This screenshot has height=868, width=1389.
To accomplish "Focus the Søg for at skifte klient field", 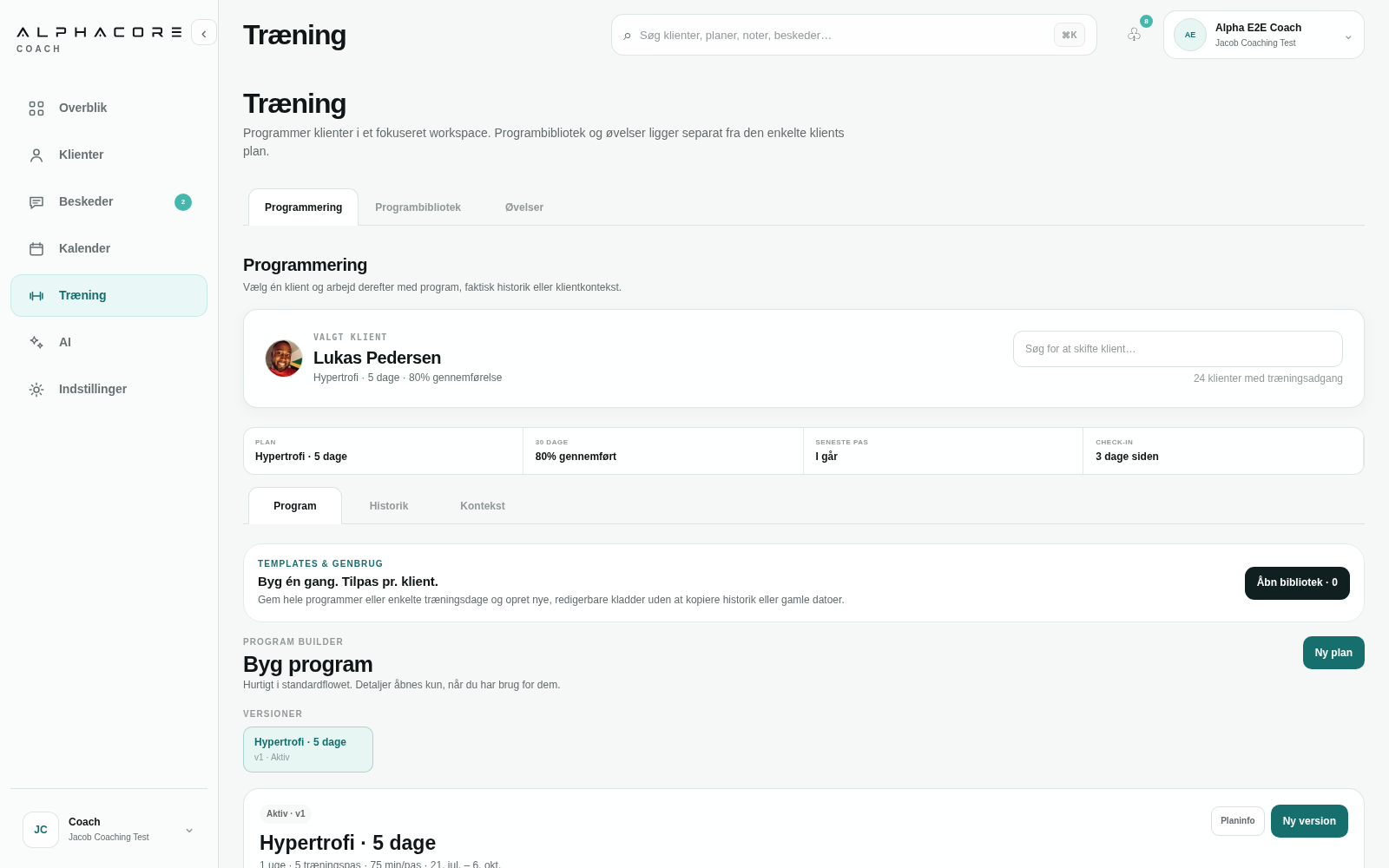I will (x=1178, y=349).
